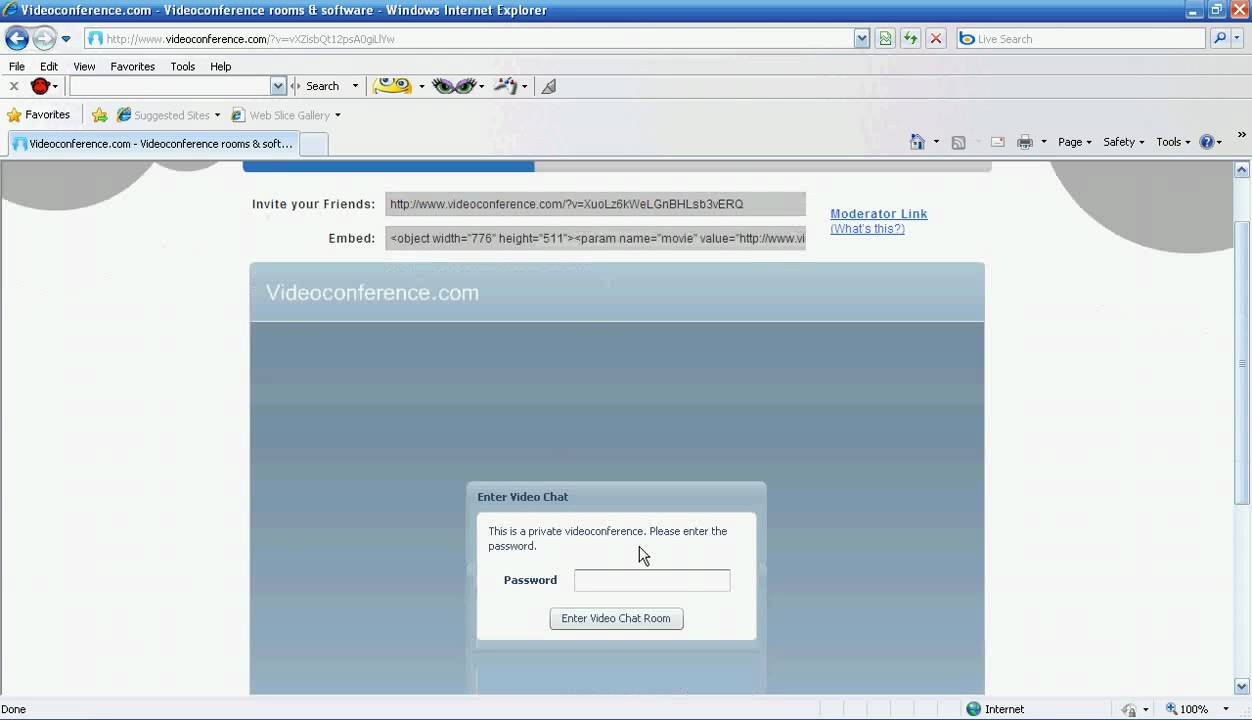
Task: Click the yellow smiley emoticon icon
Action: 392,86
